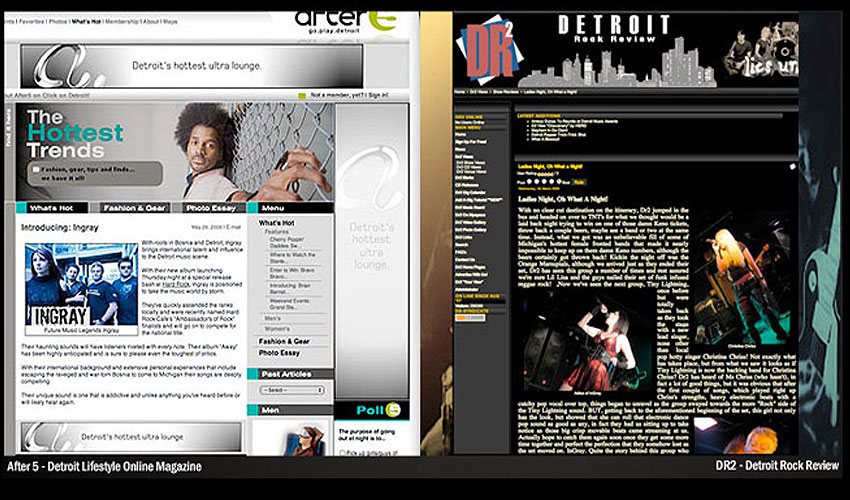Screen dimensions: 850x500
Task: Click Membership in top navigation
Action: (122, 22)
